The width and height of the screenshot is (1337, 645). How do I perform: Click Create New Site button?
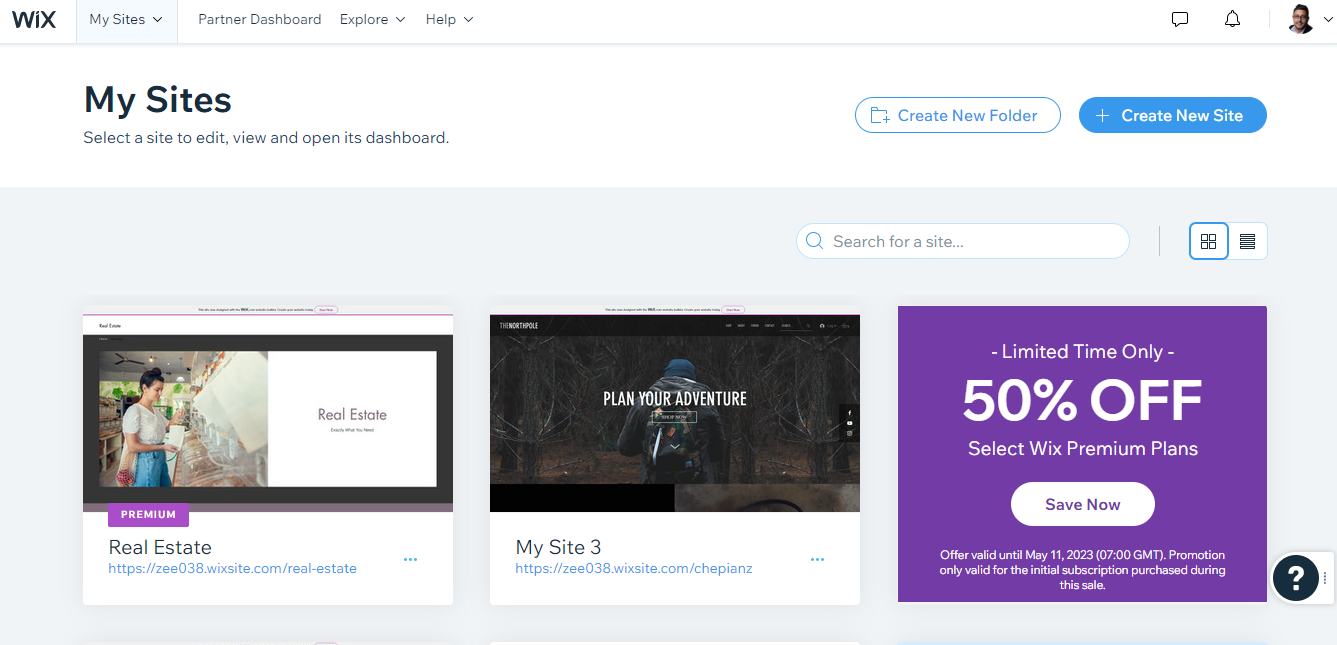tap(1172, 115)
